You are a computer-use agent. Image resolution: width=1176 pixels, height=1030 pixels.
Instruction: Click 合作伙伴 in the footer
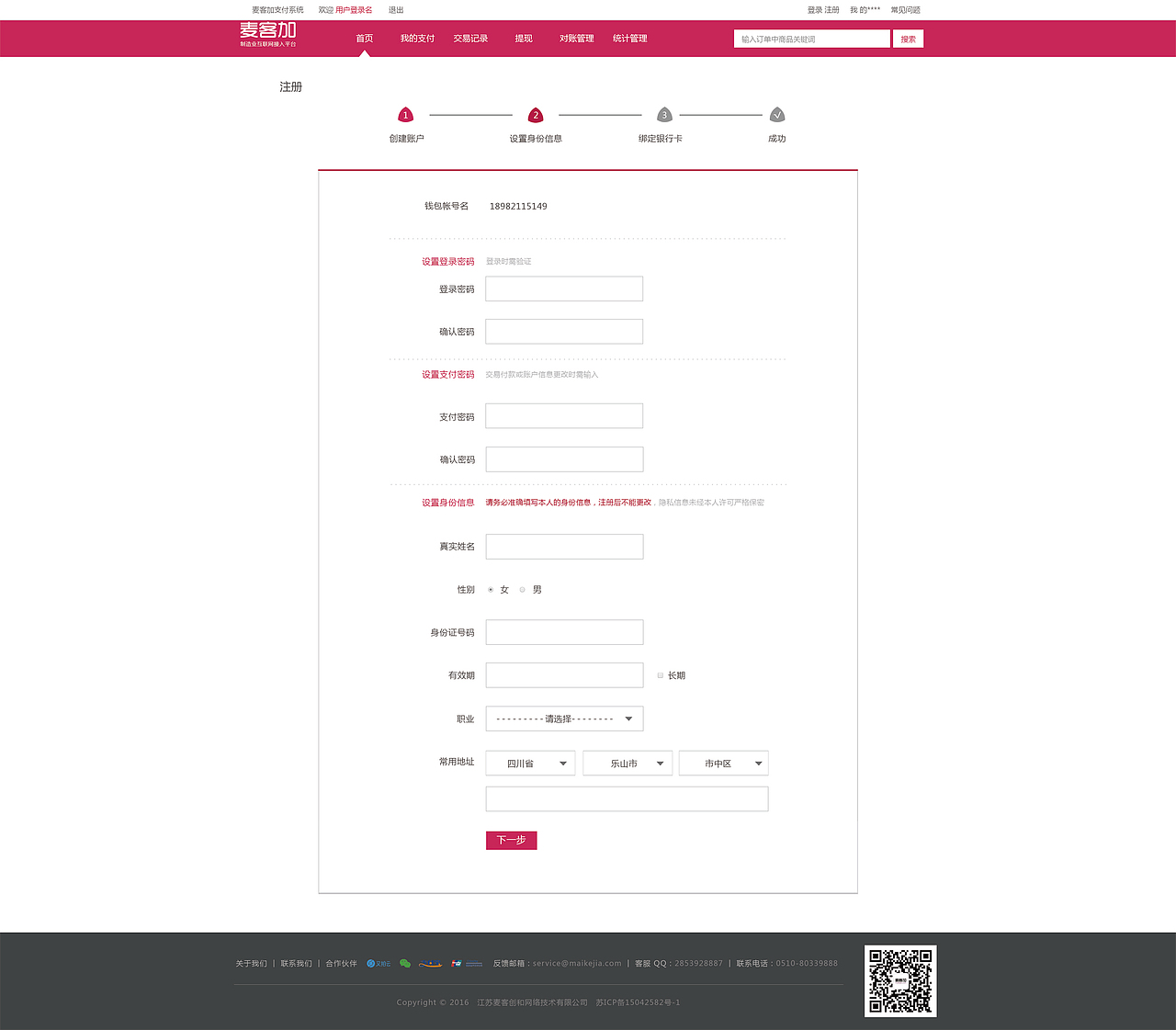pyautogui.click(x=341, y=964)
